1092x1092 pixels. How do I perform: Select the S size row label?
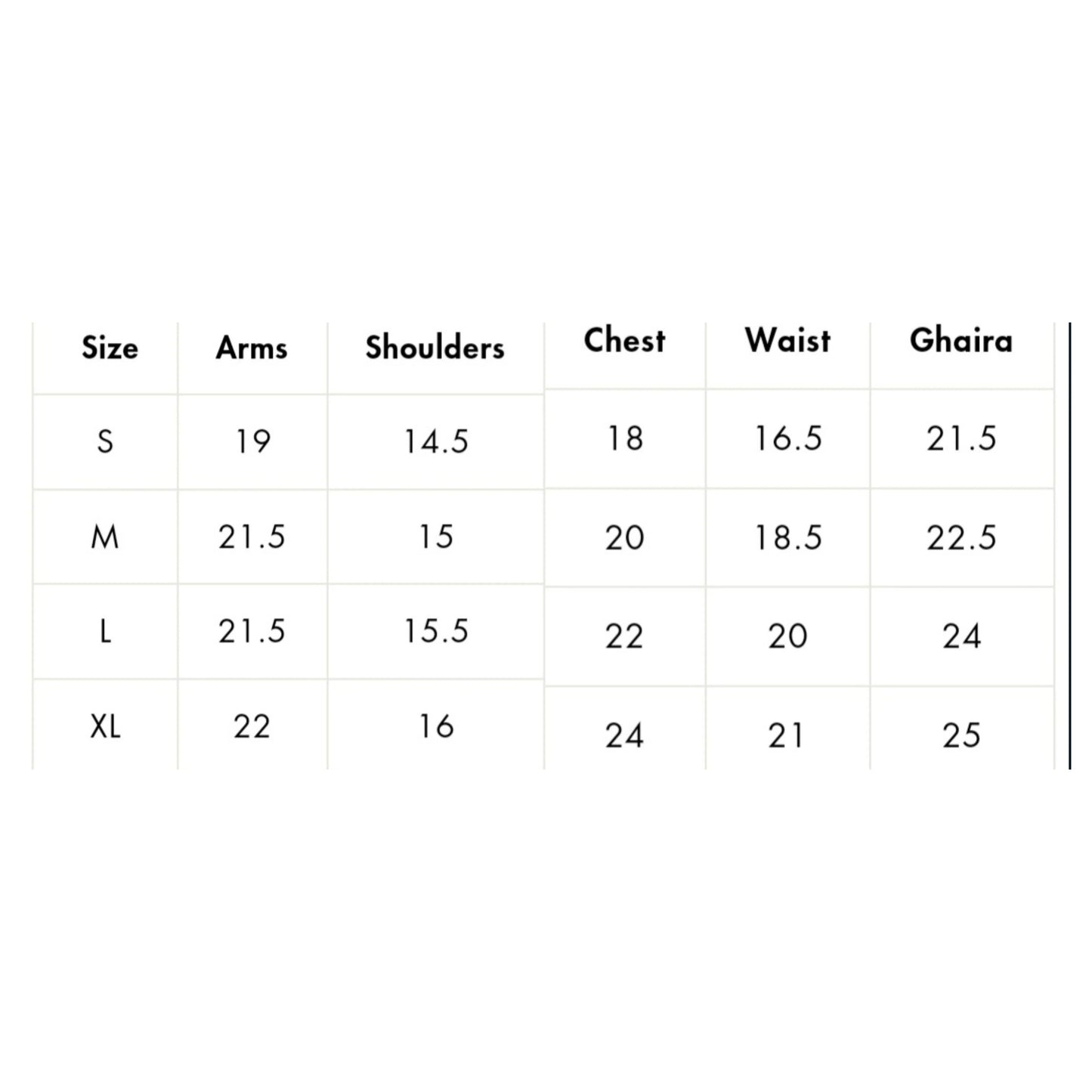105,441
